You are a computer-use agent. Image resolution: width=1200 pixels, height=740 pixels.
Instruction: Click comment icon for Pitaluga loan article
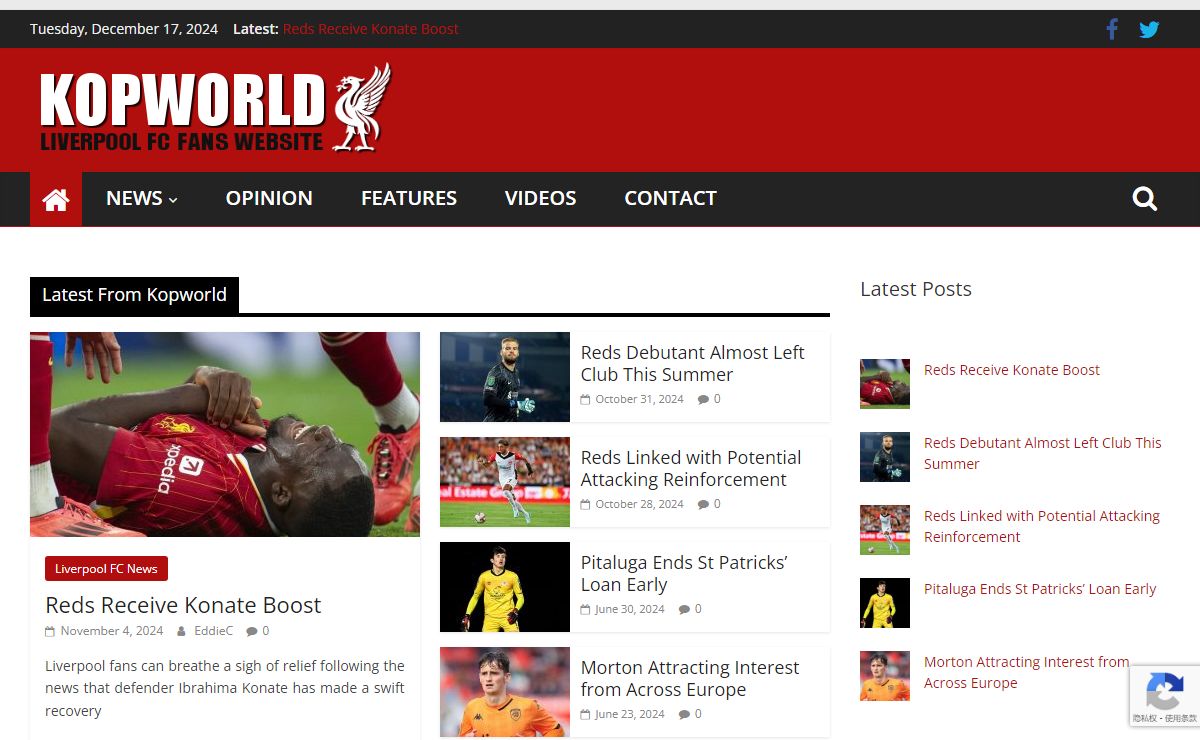click(684, 609)
